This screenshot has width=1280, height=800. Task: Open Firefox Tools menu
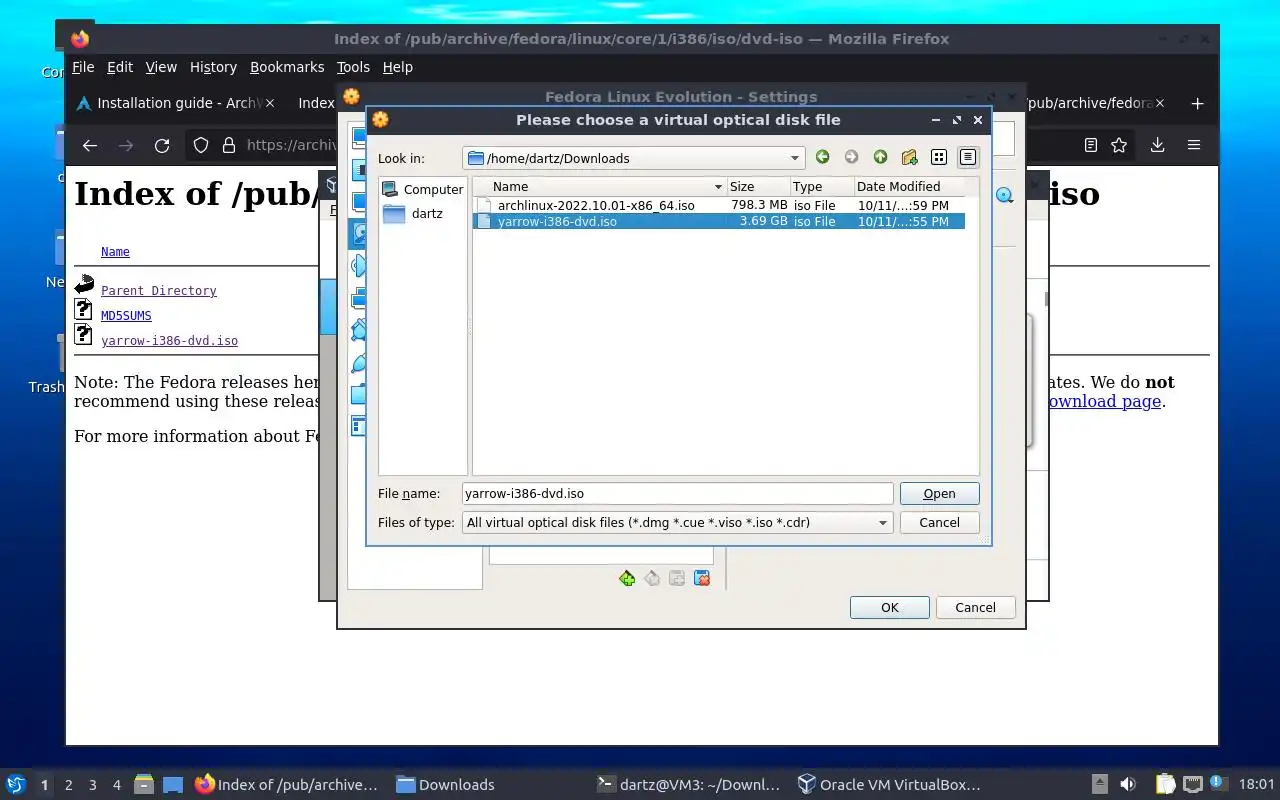353,67
